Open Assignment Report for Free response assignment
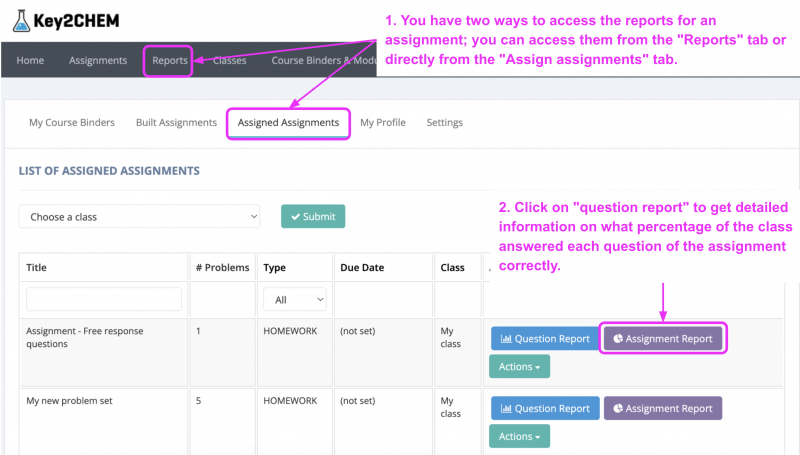Screen dimensions: 800x455 663,339
